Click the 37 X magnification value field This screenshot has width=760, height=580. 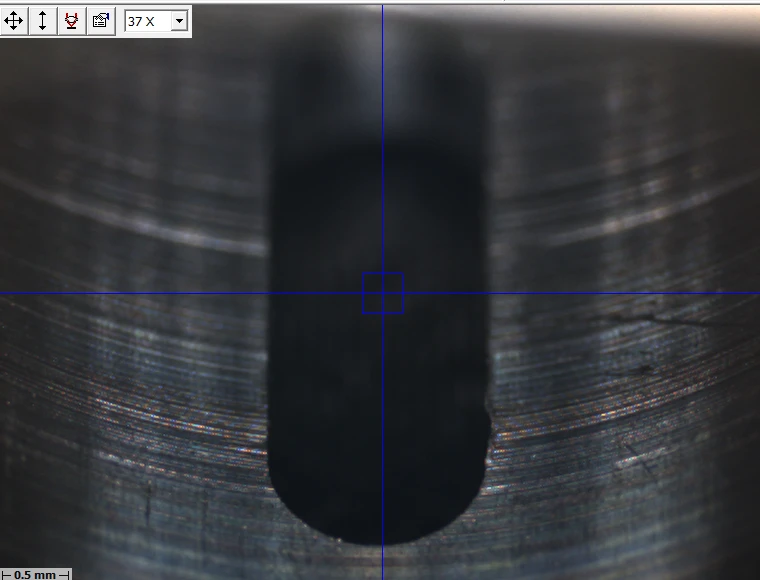148,21
